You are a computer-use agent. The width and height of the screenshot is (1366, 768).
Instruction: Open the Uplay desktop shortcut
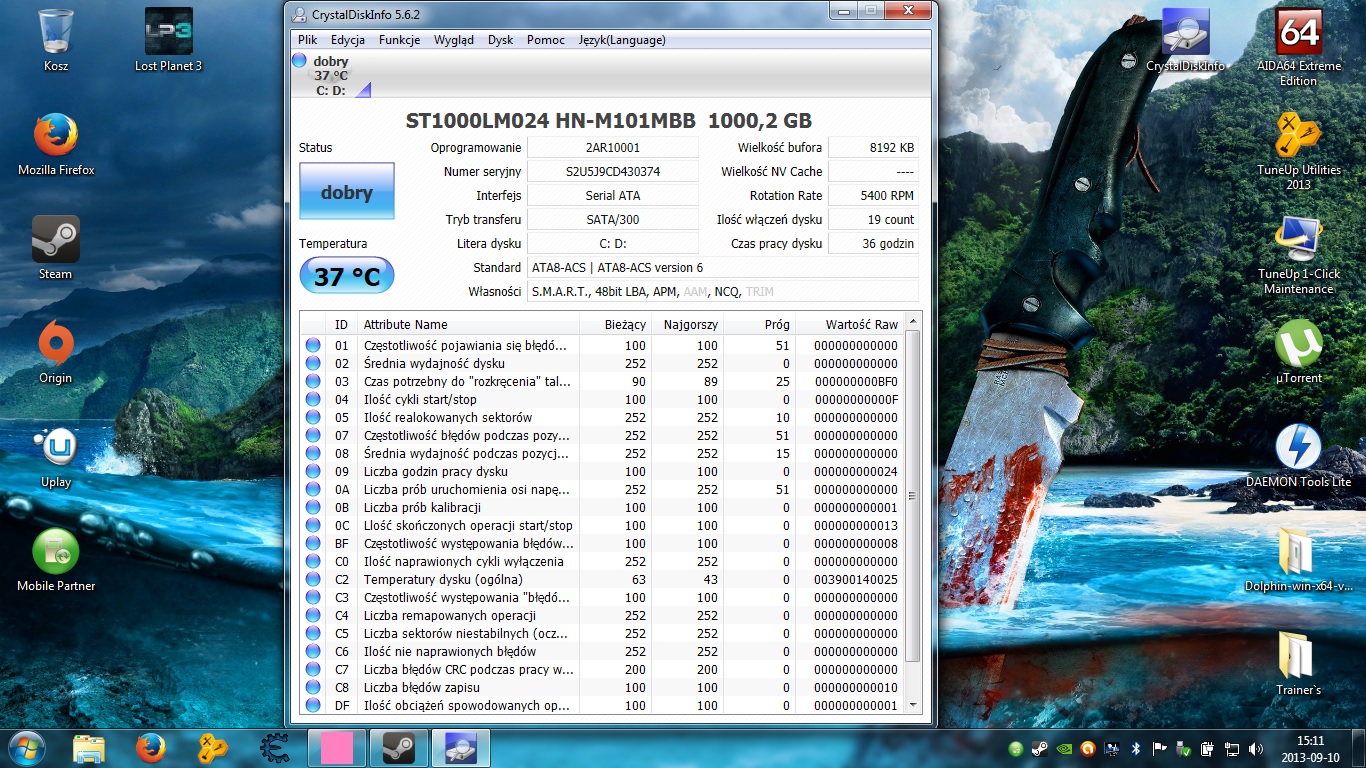pyautogui.click(x=56, y=456)
